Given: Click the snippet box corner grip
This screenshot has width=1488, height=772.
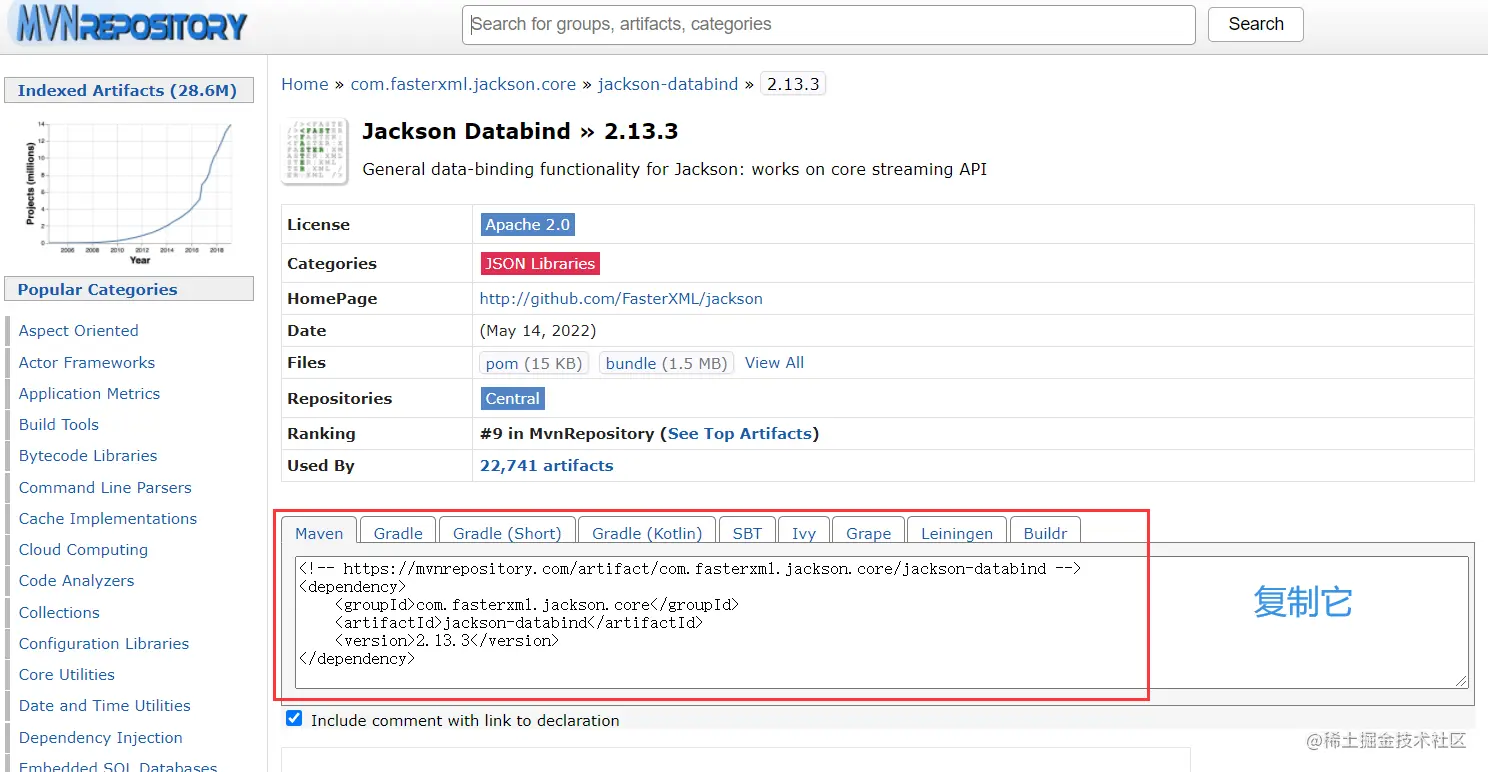Looking at the screenshot, I should [1461, 680].
